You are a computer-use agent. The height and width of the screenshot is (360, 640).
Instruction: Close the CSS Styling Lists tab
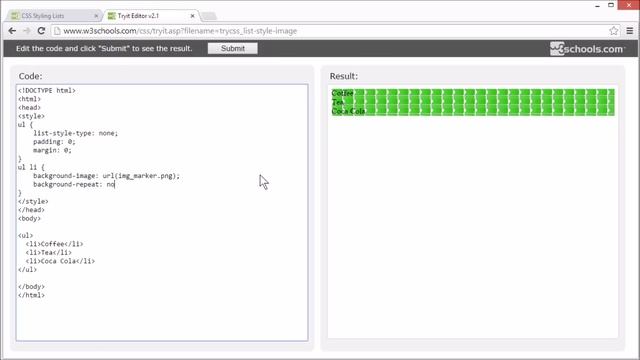(96, 16)
